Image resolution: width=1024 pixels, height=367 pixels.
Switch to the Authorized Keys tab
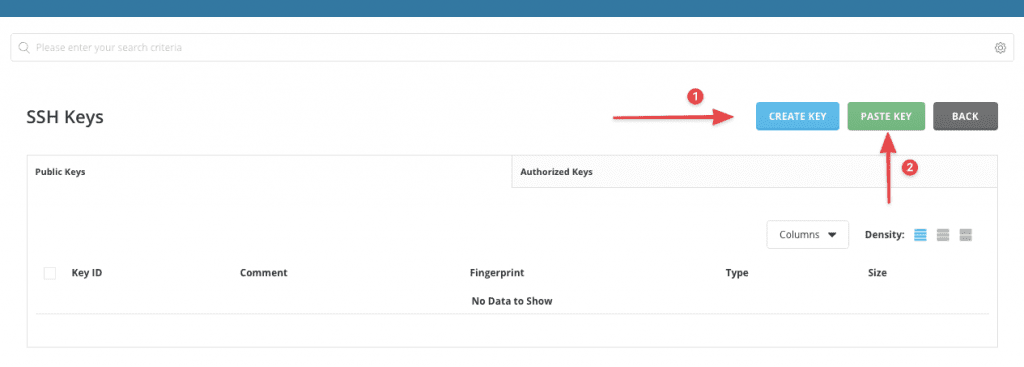pos(754,172)
